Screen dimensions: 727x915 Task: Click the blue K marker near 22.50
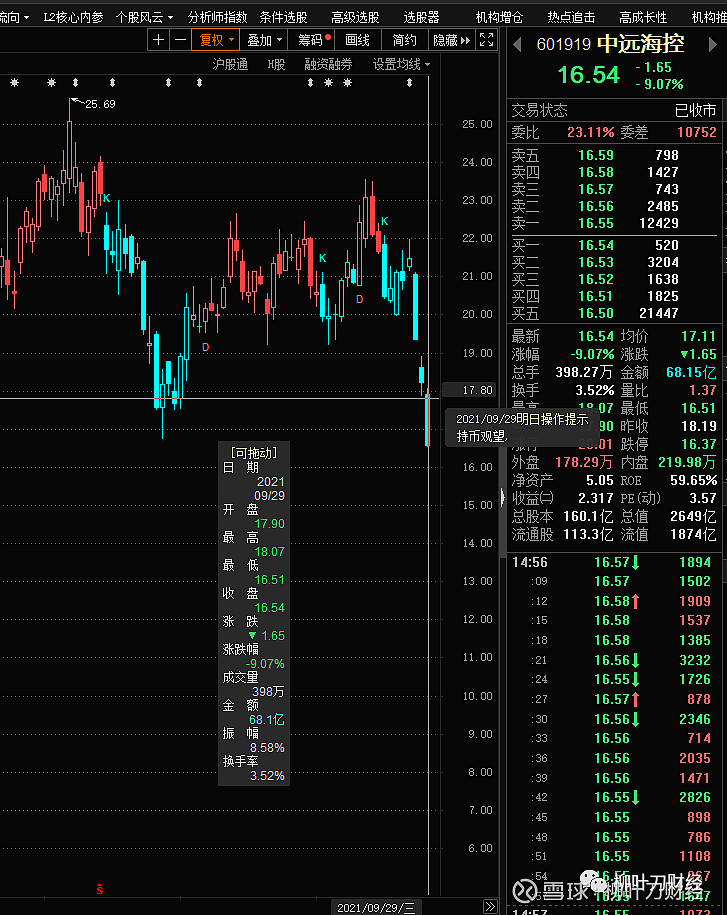(385, 221)
